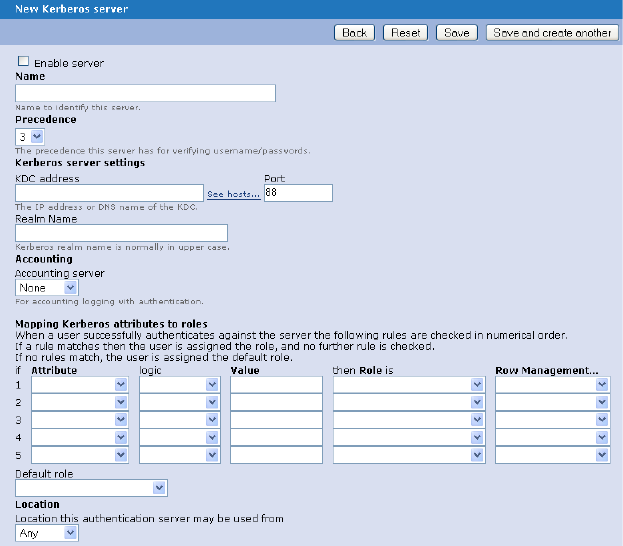The width and height of the screenshot is (623, 546).
Task: Open Row Management dropdown in rule 3
Action: click(x=553, y=420)
